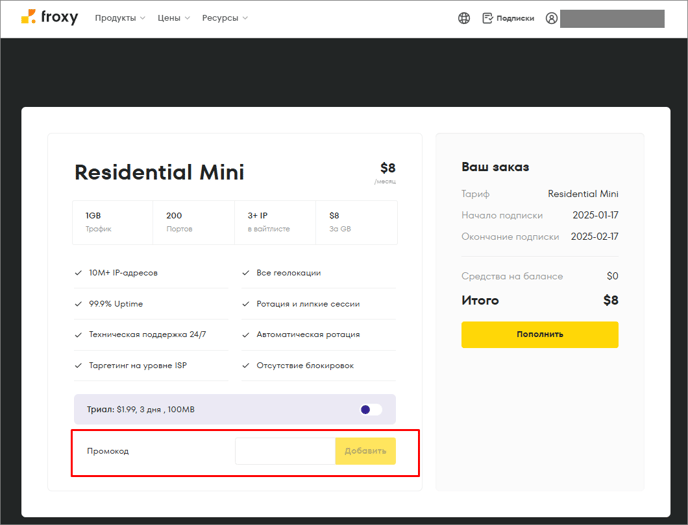Select the 1GB Трафик cell
Screen dimensions: 688x525
[113, 222]
